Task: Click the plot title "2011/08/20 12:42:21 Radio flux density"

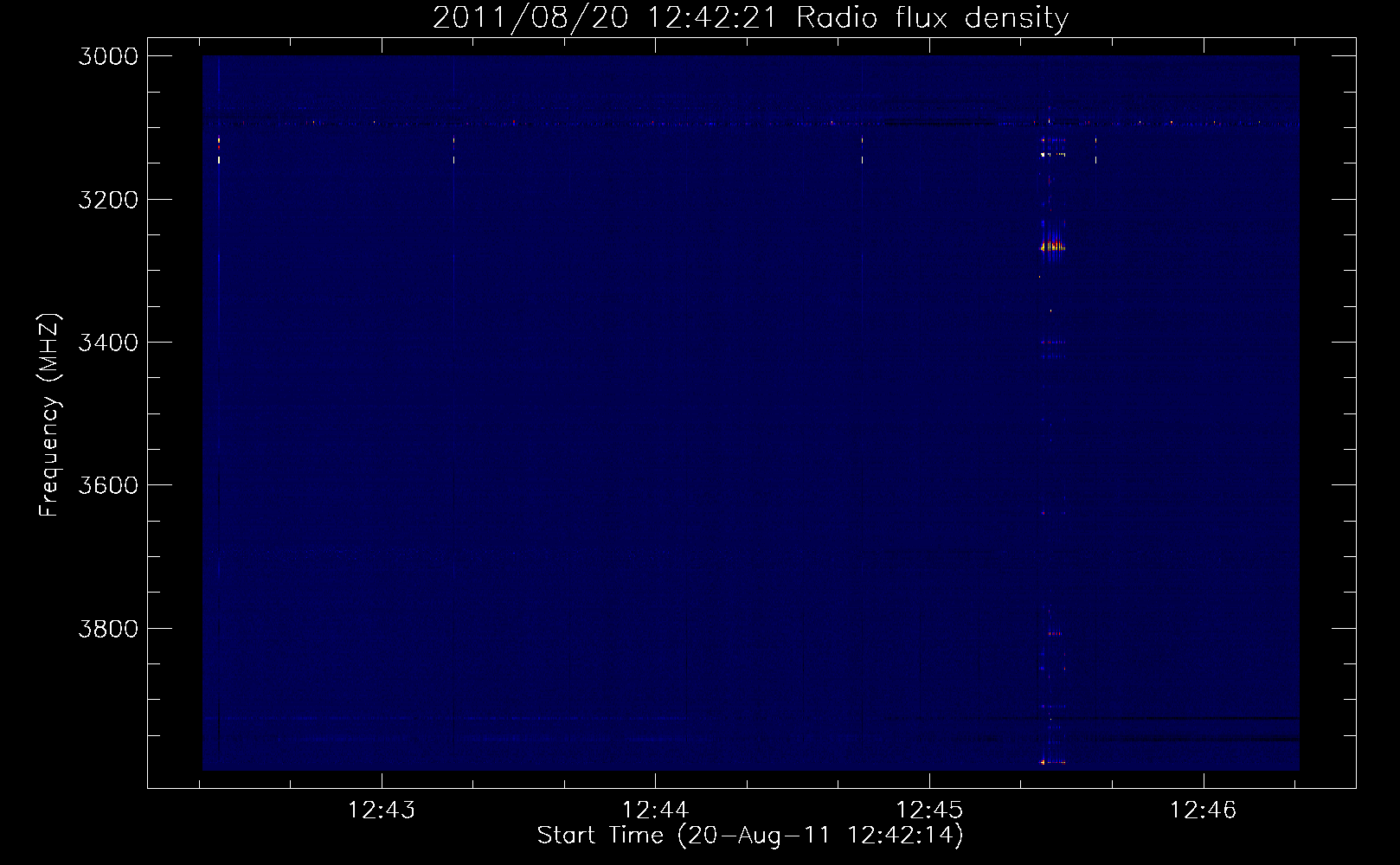Action: coord(750,17)
